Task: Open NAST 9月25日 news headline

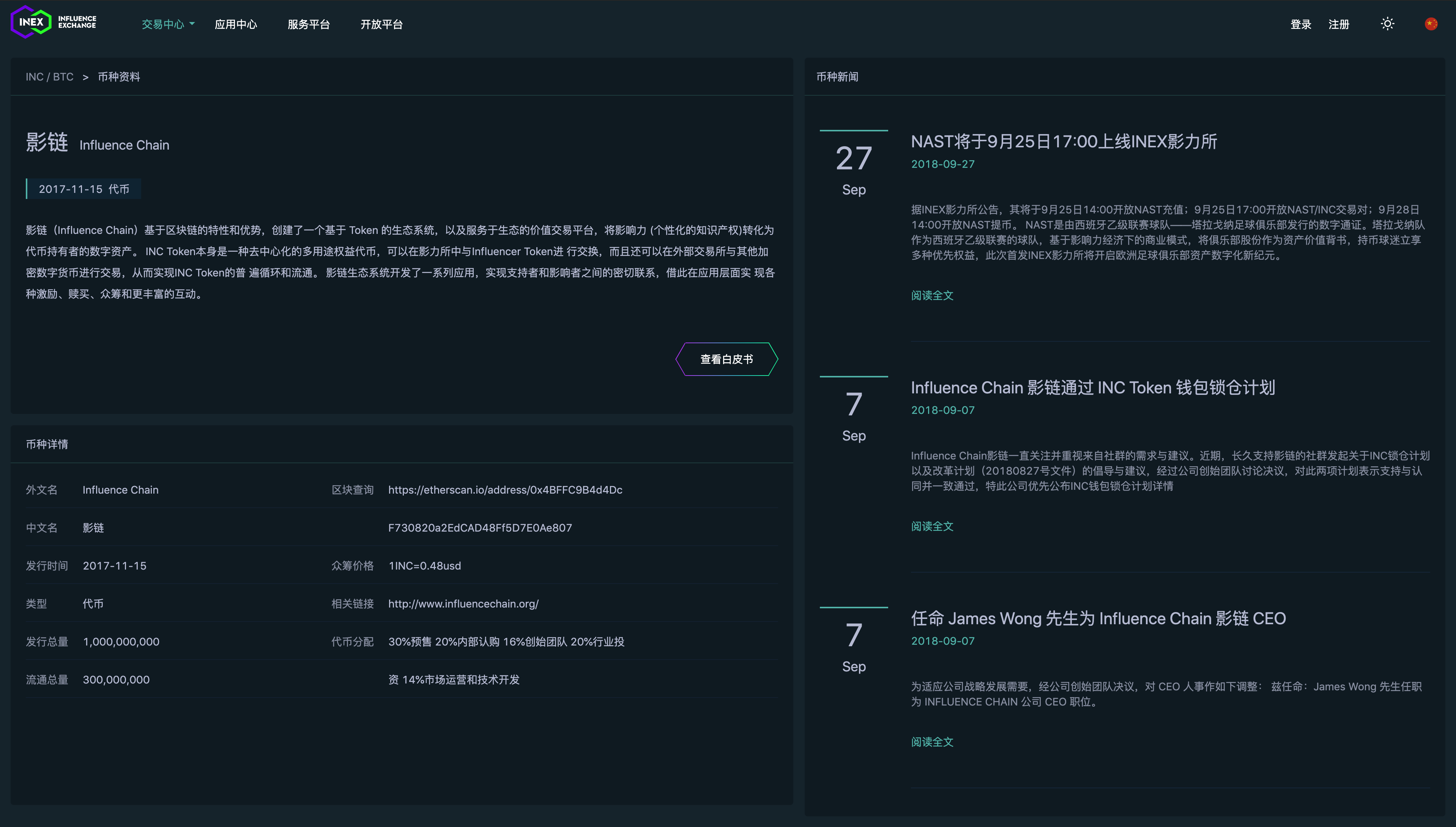Action: [1064, 141]
